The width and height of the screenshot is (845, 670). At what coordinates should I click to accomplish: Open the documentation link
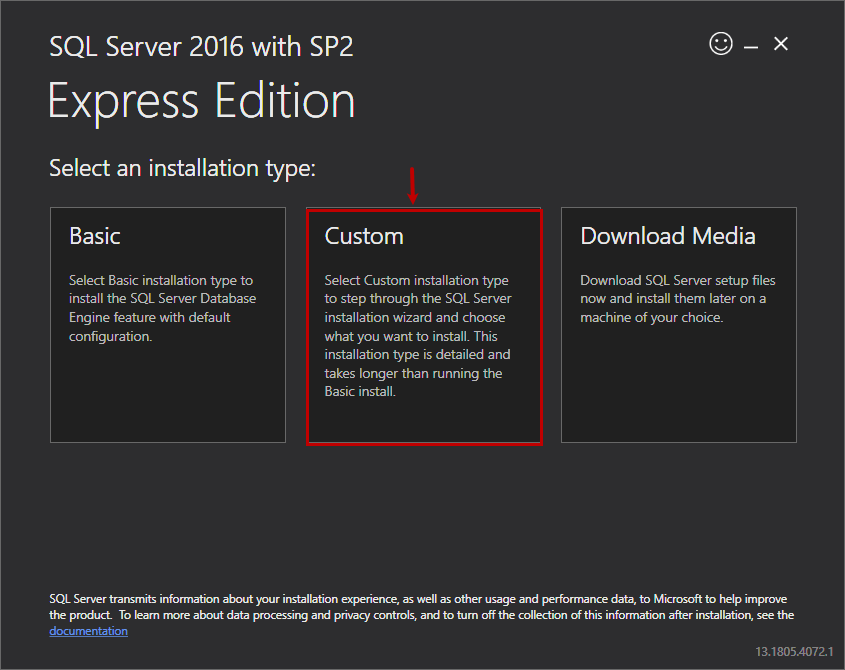88,630
